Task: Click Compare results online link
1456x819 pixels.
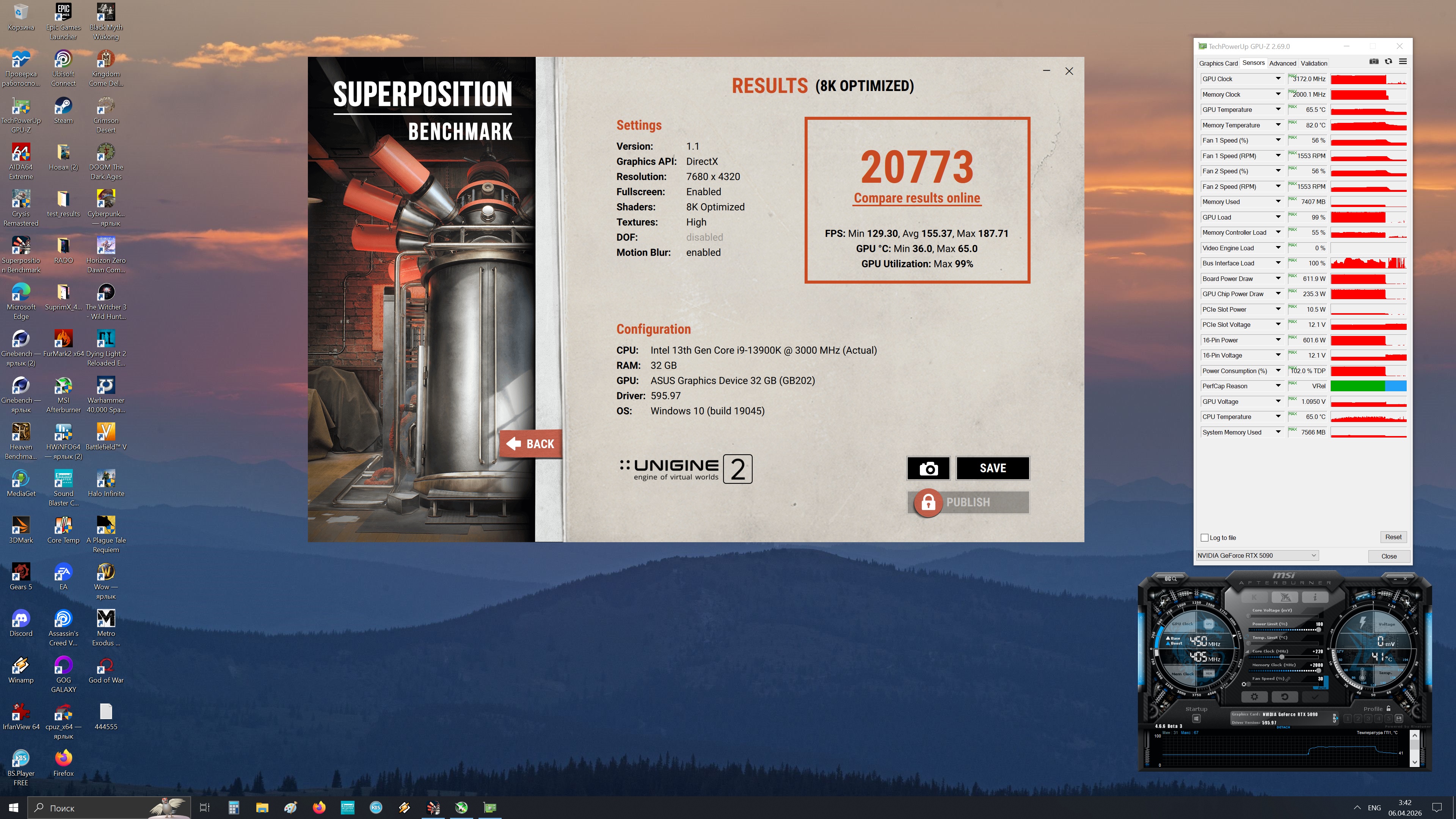Action: pyautogui.click(x=917, y=198)
